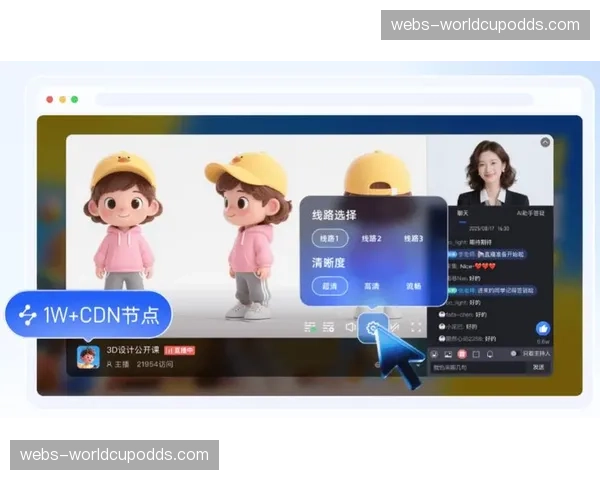Switch to the AI助手答疑 tab

click(530, 213)
